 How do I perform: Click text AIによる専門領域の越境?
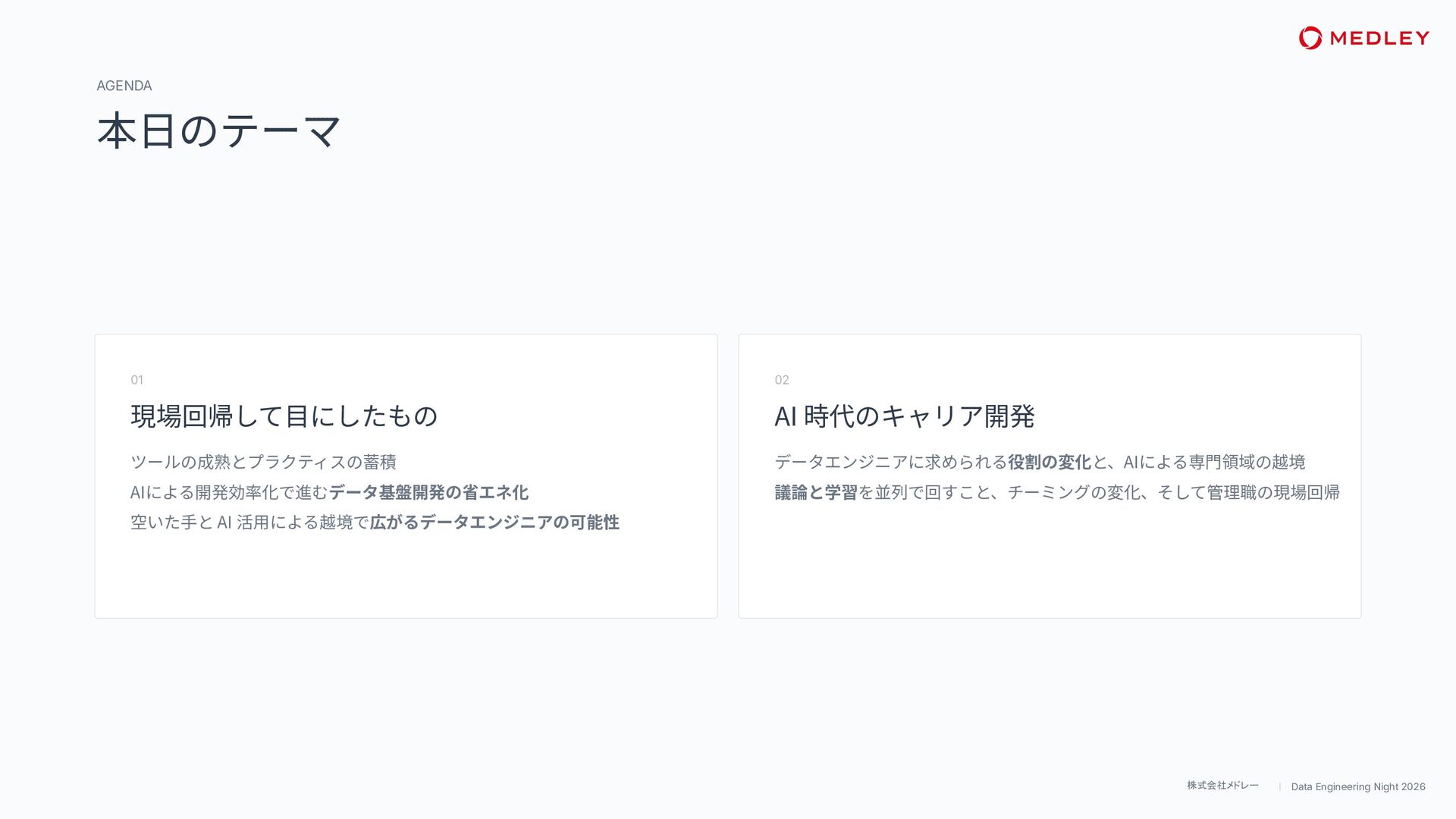click(1214, 462)
